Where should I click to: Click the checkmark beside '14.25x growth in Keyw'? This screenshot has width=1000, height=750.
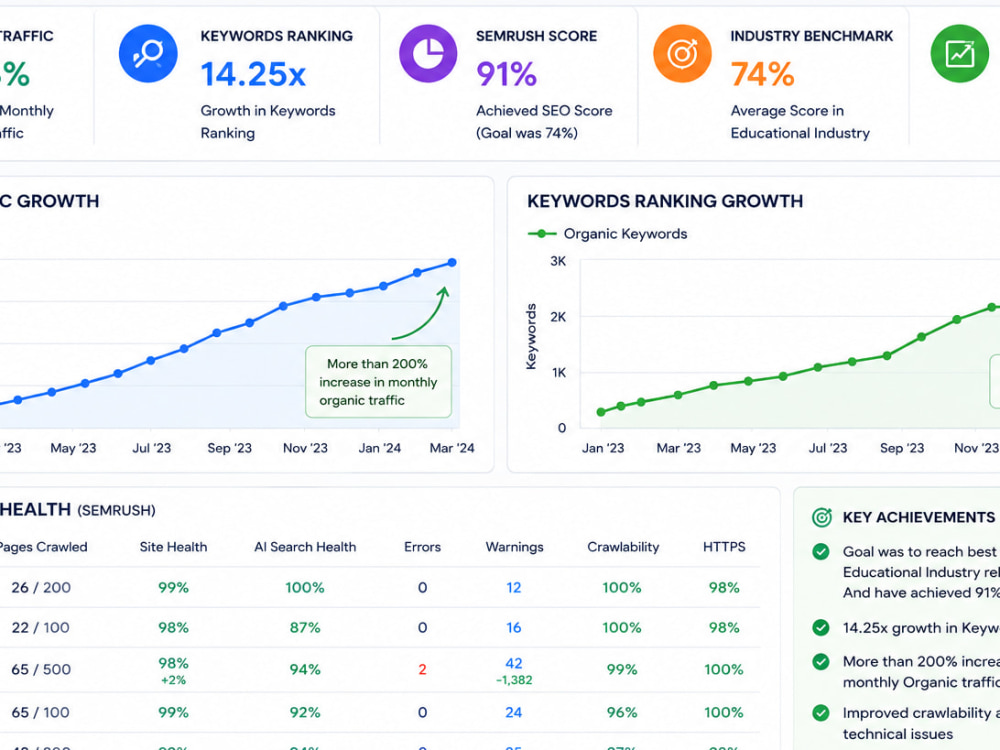click(x=821, y=628)
